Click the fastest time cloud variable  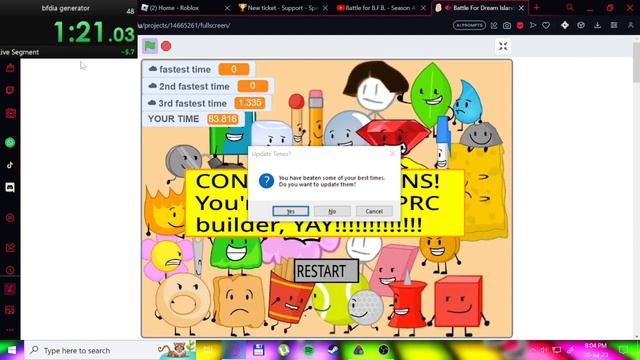pos(199,69)
